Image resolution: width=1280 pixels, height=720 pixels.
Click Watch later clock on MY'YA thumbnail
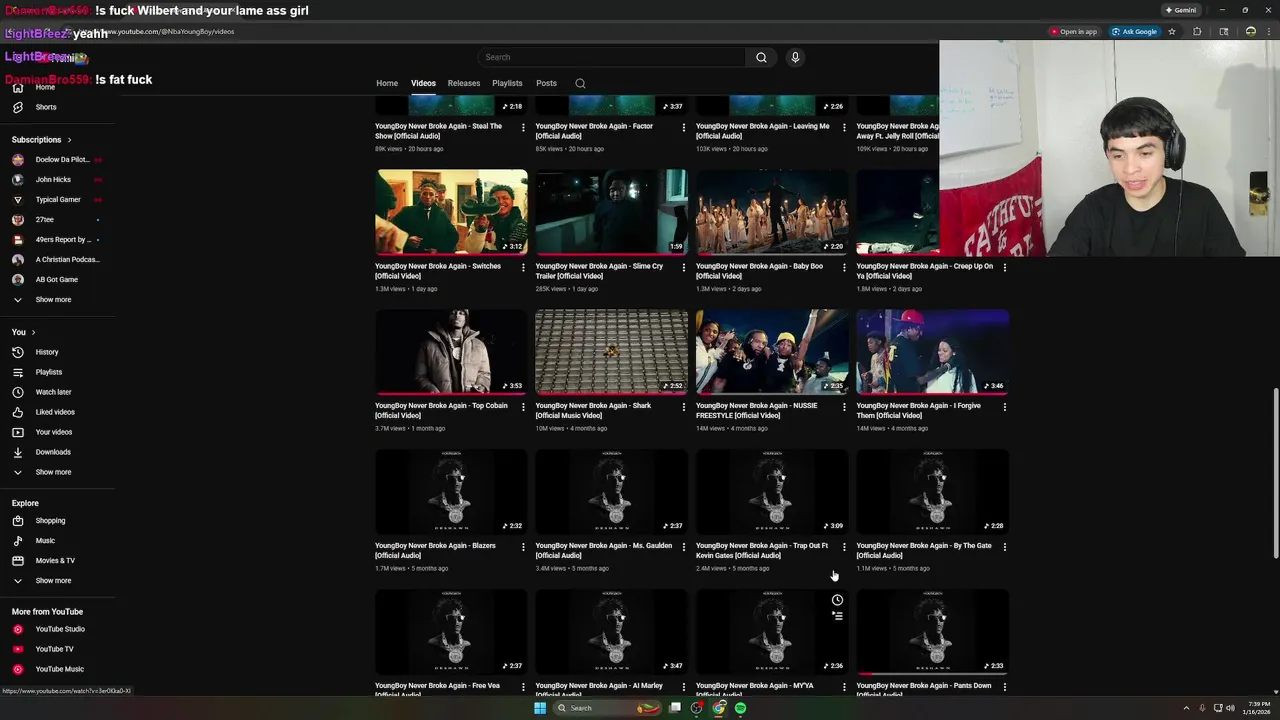tap(837, 600)
